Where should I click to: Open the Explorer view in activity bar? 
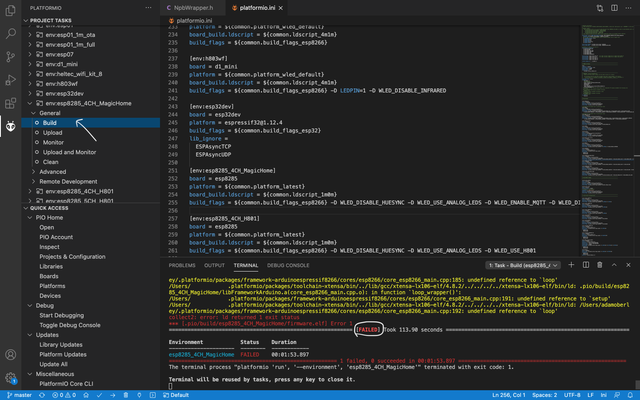click(11, 10)
